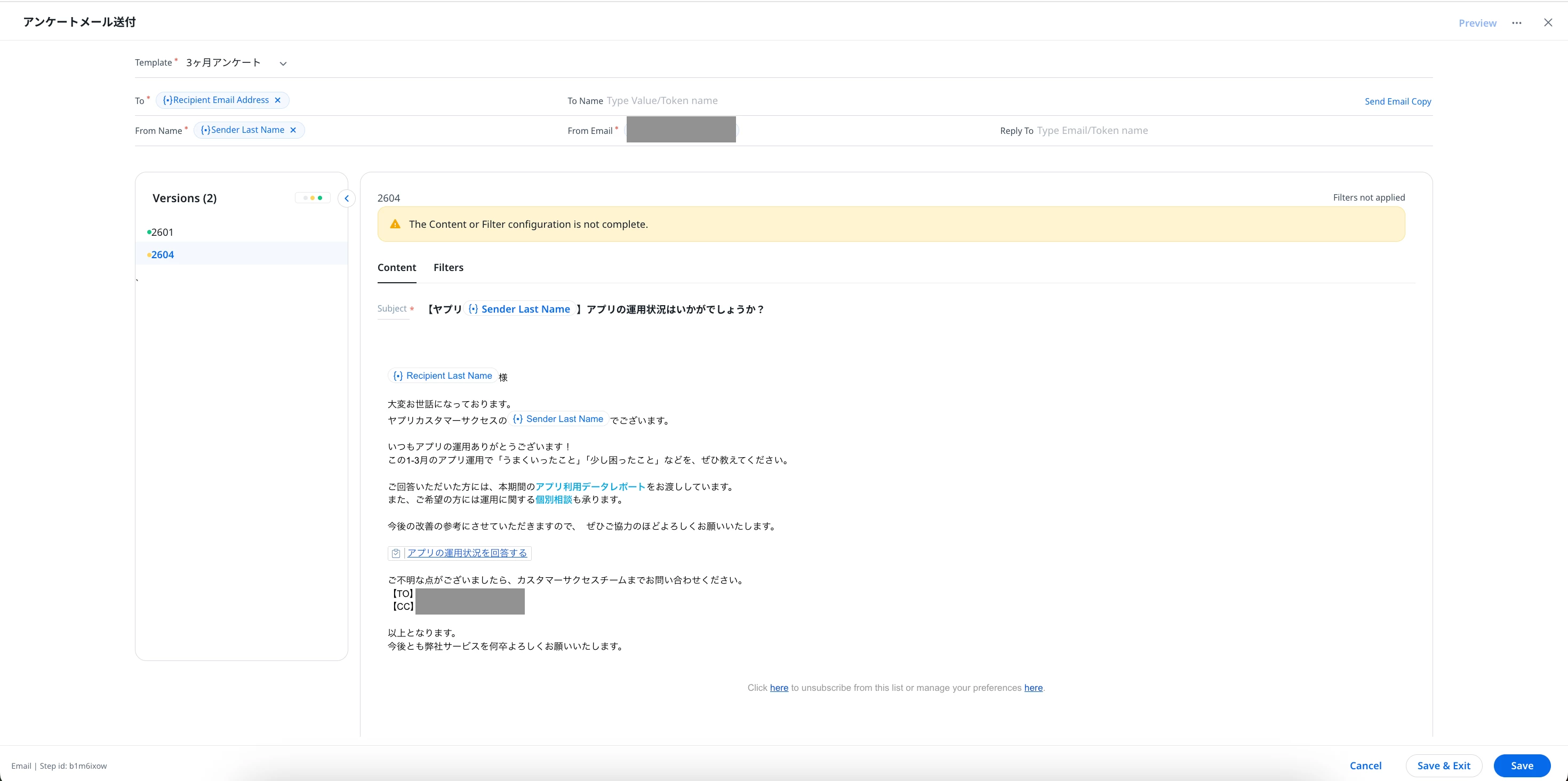Click the warning triangle icon in the banner

click(395, 224)
